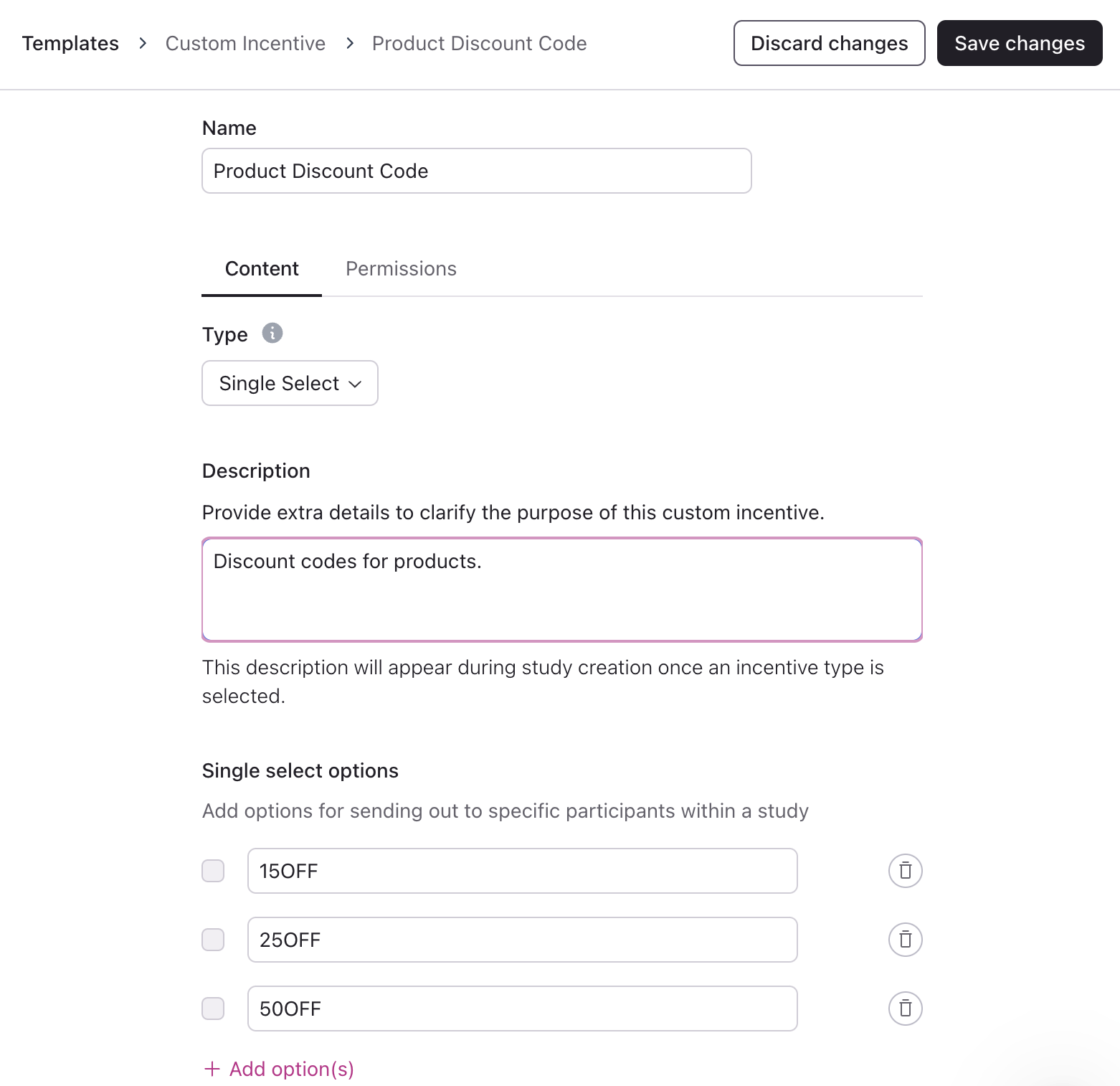
Task: Check the box beside 25OFF
Action: click(213, 940)
